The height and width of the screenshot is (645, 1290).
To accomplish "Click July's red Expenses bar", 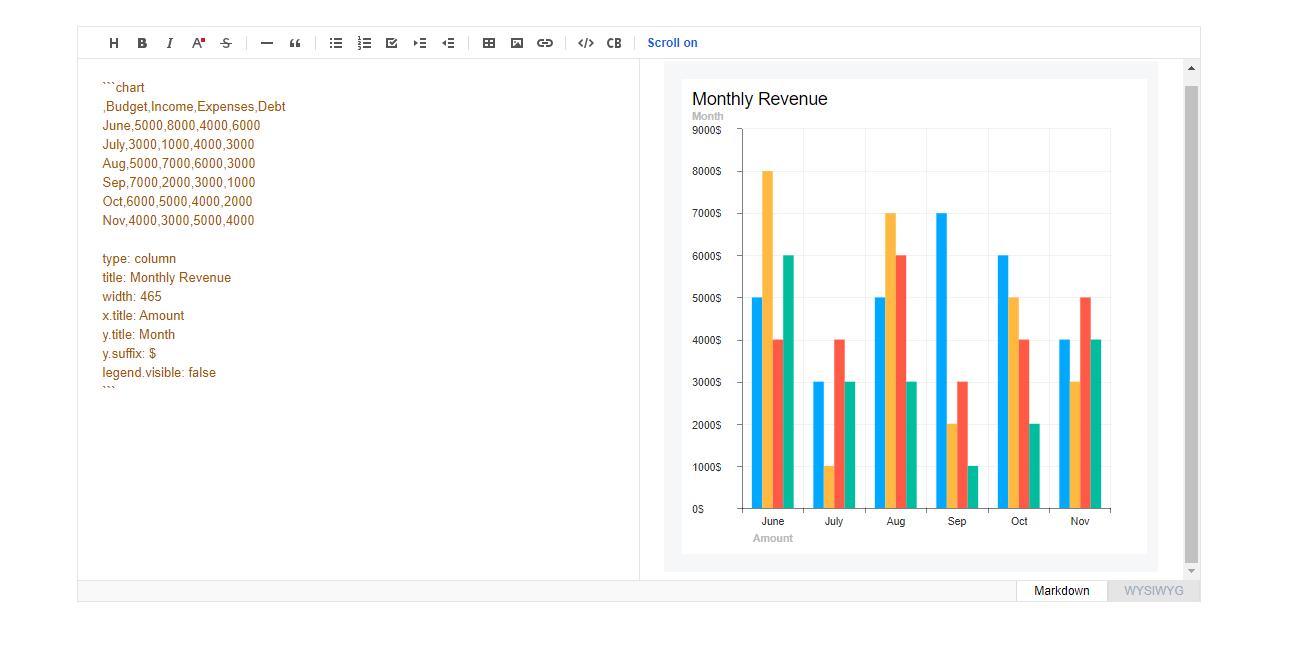I will pos(839,424).
